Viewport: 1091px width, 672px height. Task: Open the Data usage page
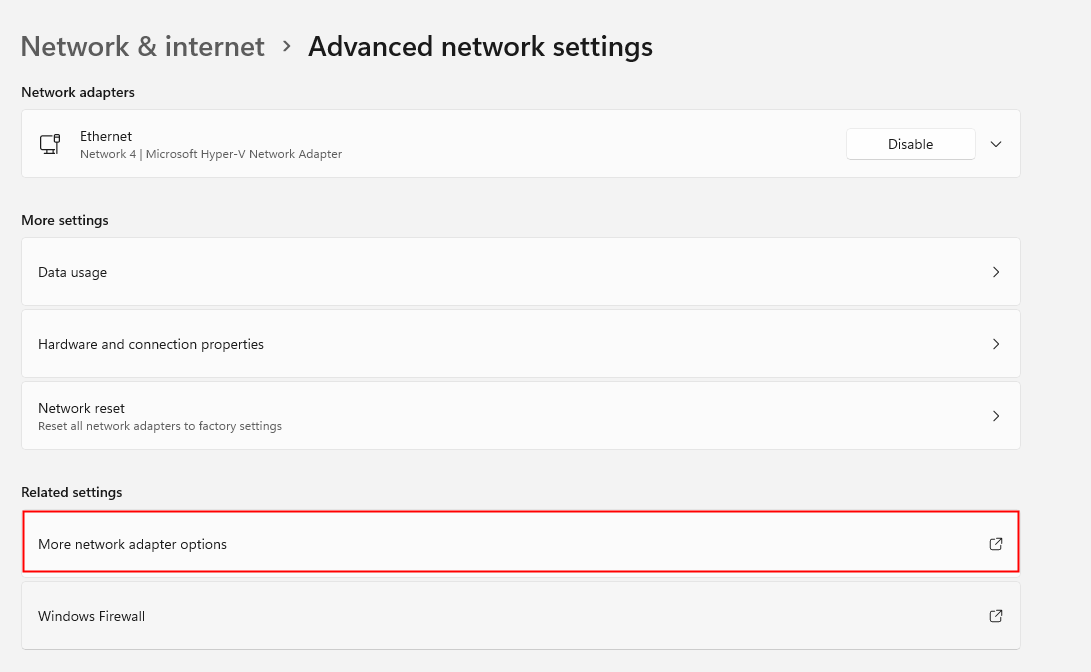pyautogui.click(x=520, y=271)
